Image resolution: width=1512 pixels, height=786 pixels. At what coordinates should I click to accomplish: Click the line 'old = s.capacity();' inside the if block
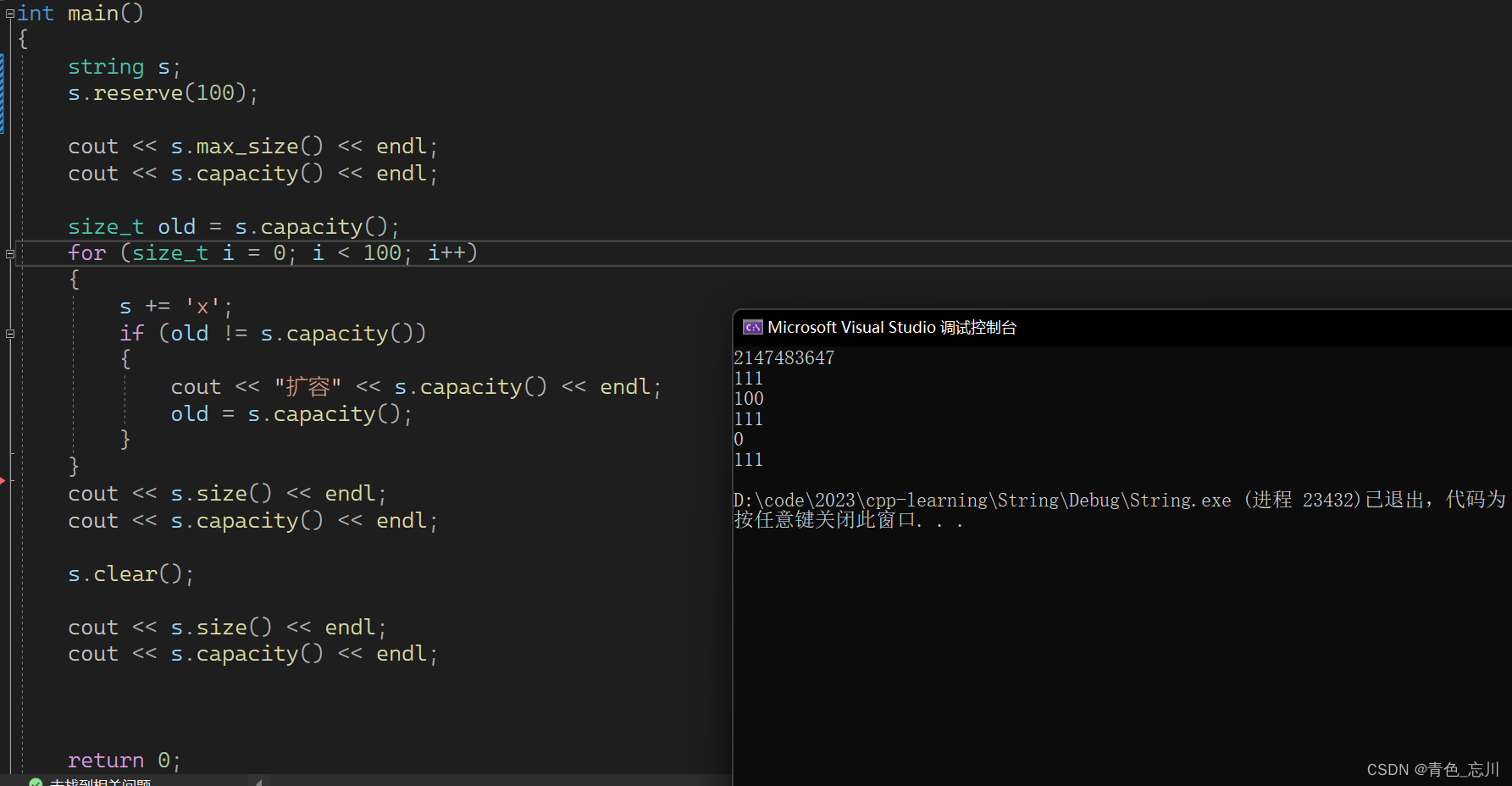click(x=291, y=414)
